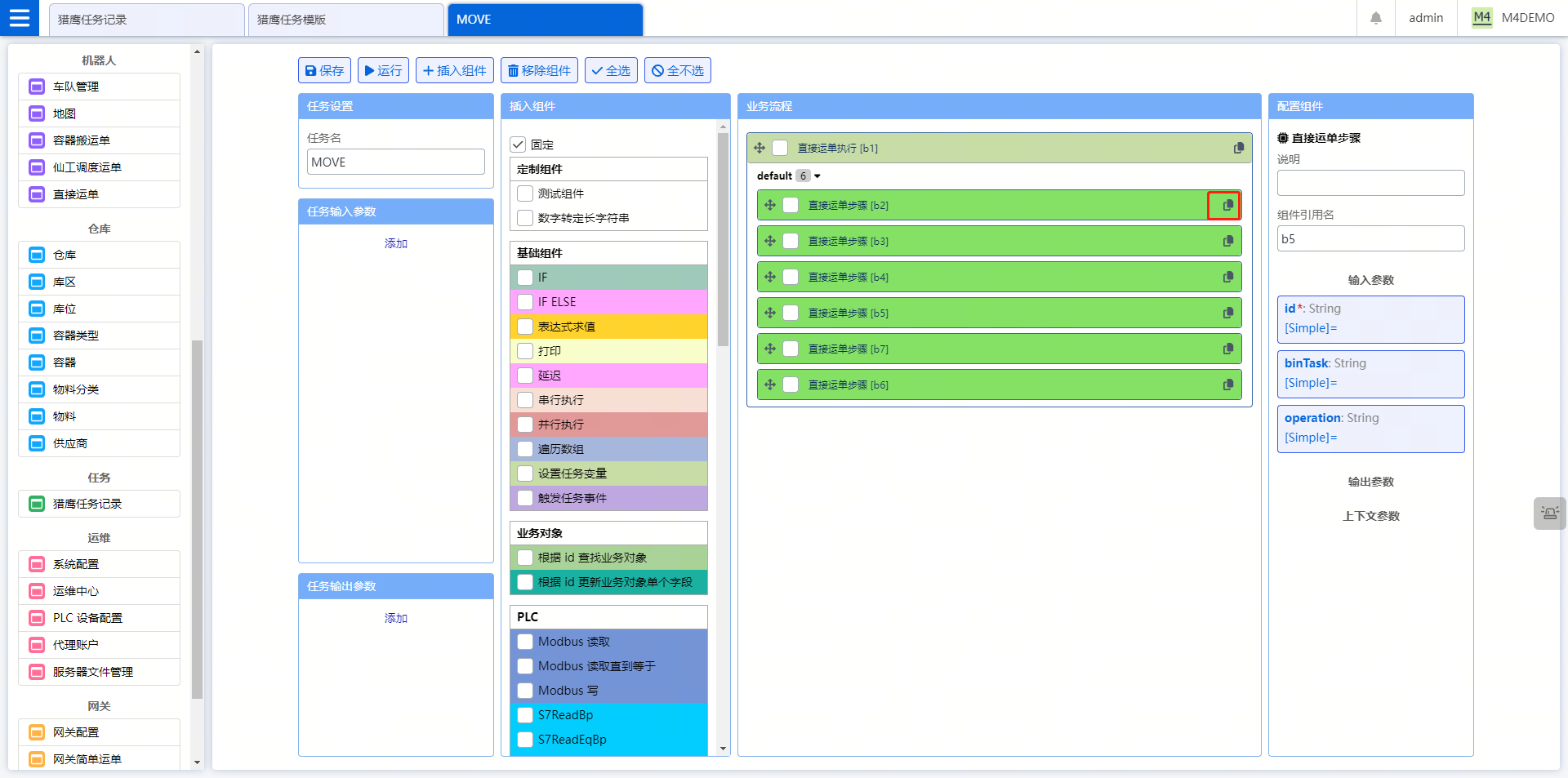Grab move handle of step b2
The height and width of the screenshot is (778, 1568).
[x=769, y=205]
